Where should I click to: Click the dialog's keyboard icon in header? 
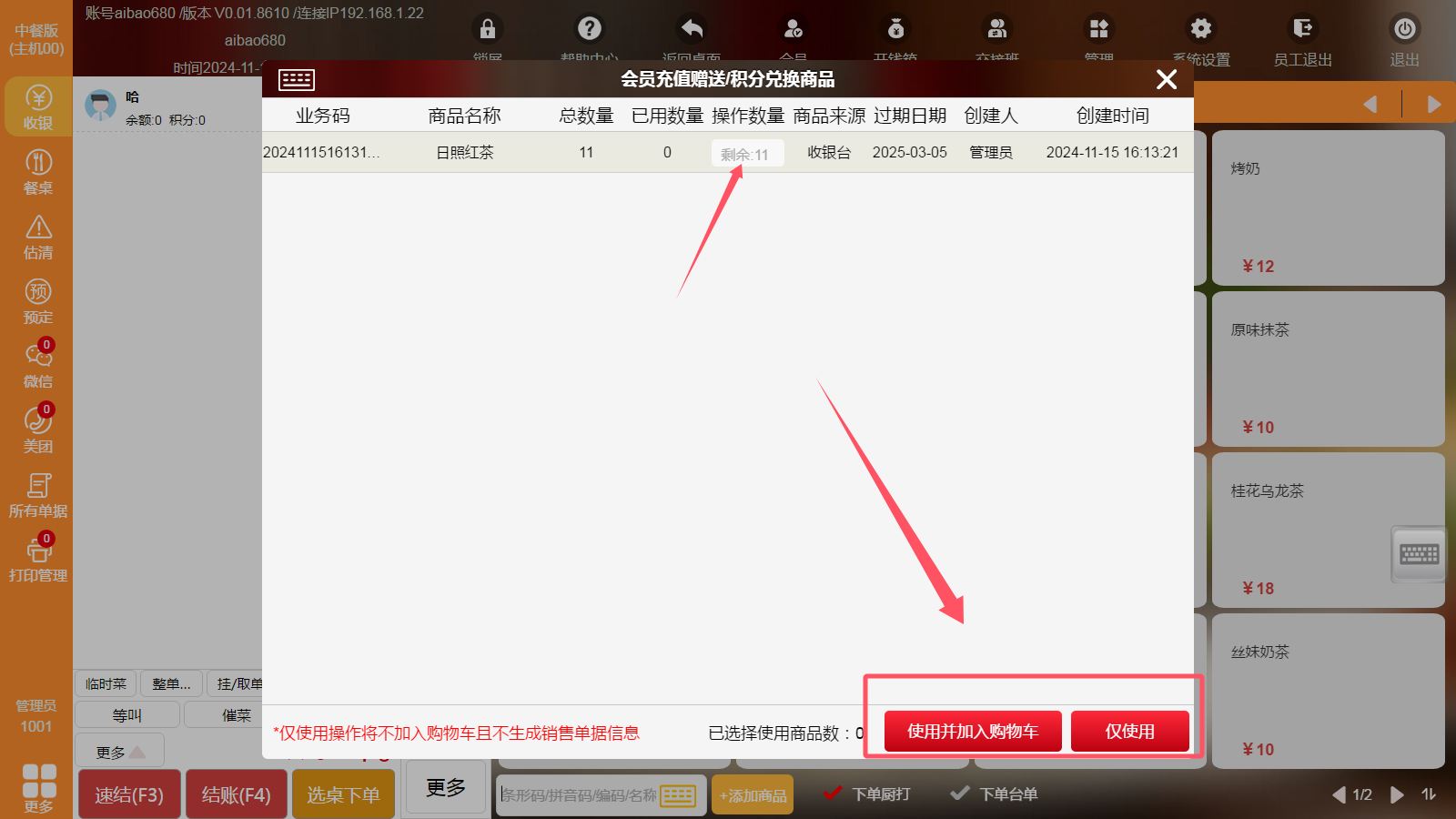point(297,80)
